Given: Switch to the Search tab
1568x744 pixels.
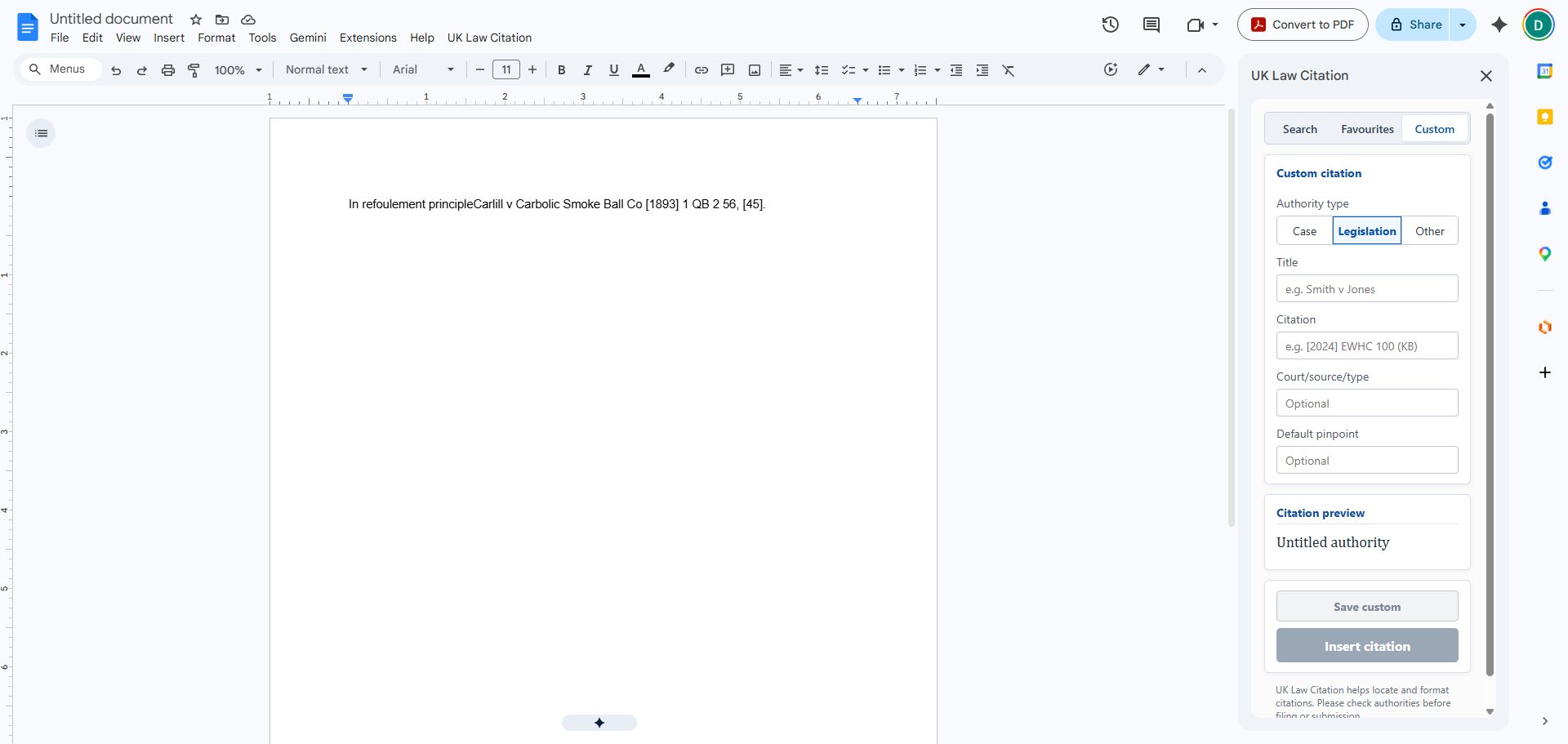Looking at the screenshot, I should click(1300, 129).
